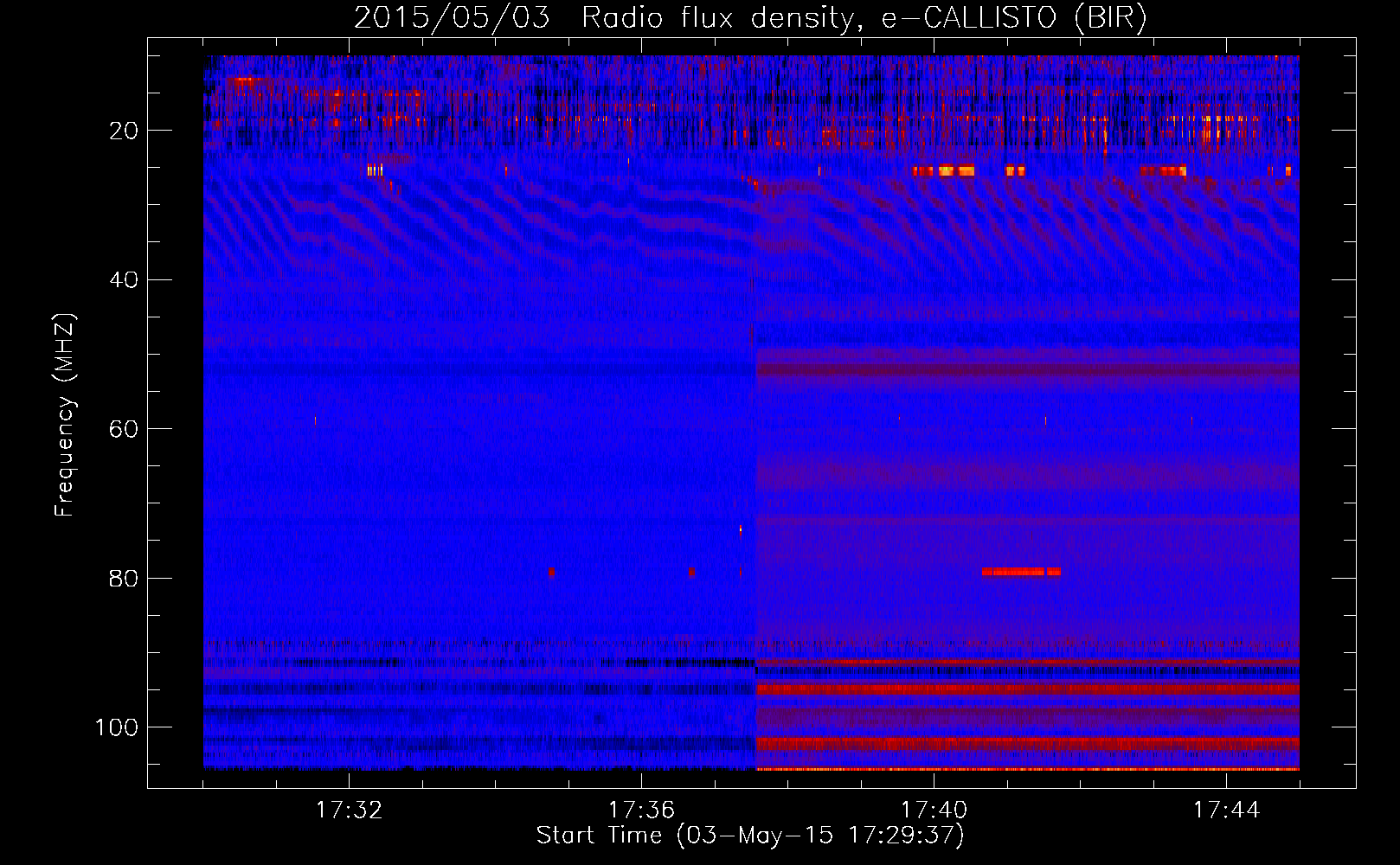This screenshot has width=1400, height=865.
Task: Click the long red burst at 80 MHz
Action: coord(1021,572)
